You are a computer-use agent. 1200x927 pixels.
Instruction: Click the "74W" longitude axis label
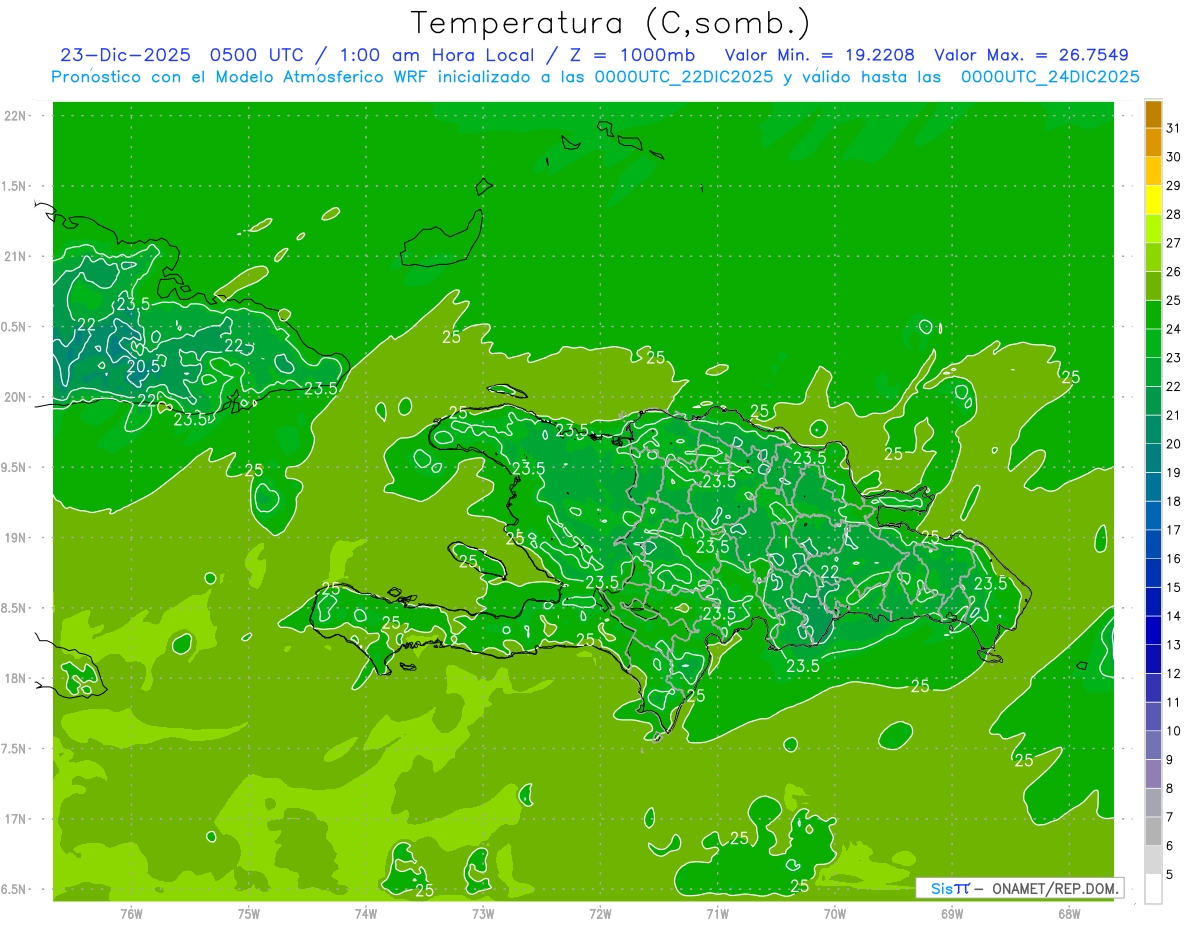365,914
